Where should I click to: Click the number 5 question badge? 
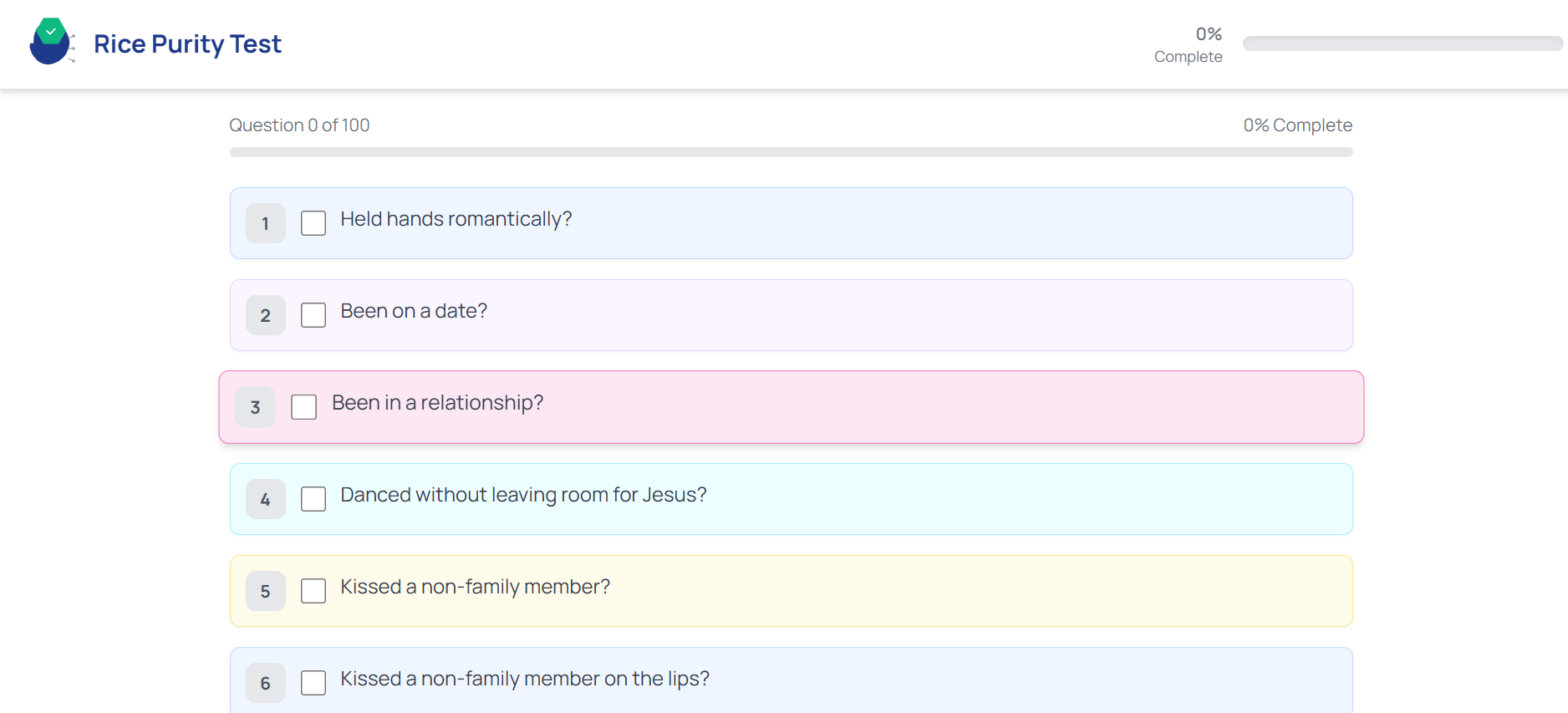(266, 591)
